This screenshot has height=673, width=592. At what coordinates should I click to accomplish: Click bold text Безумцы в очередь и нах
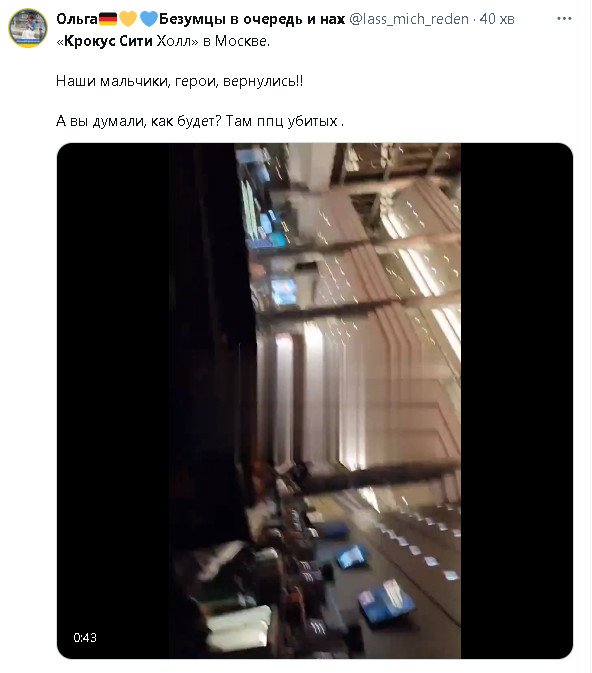pos(252,19)
